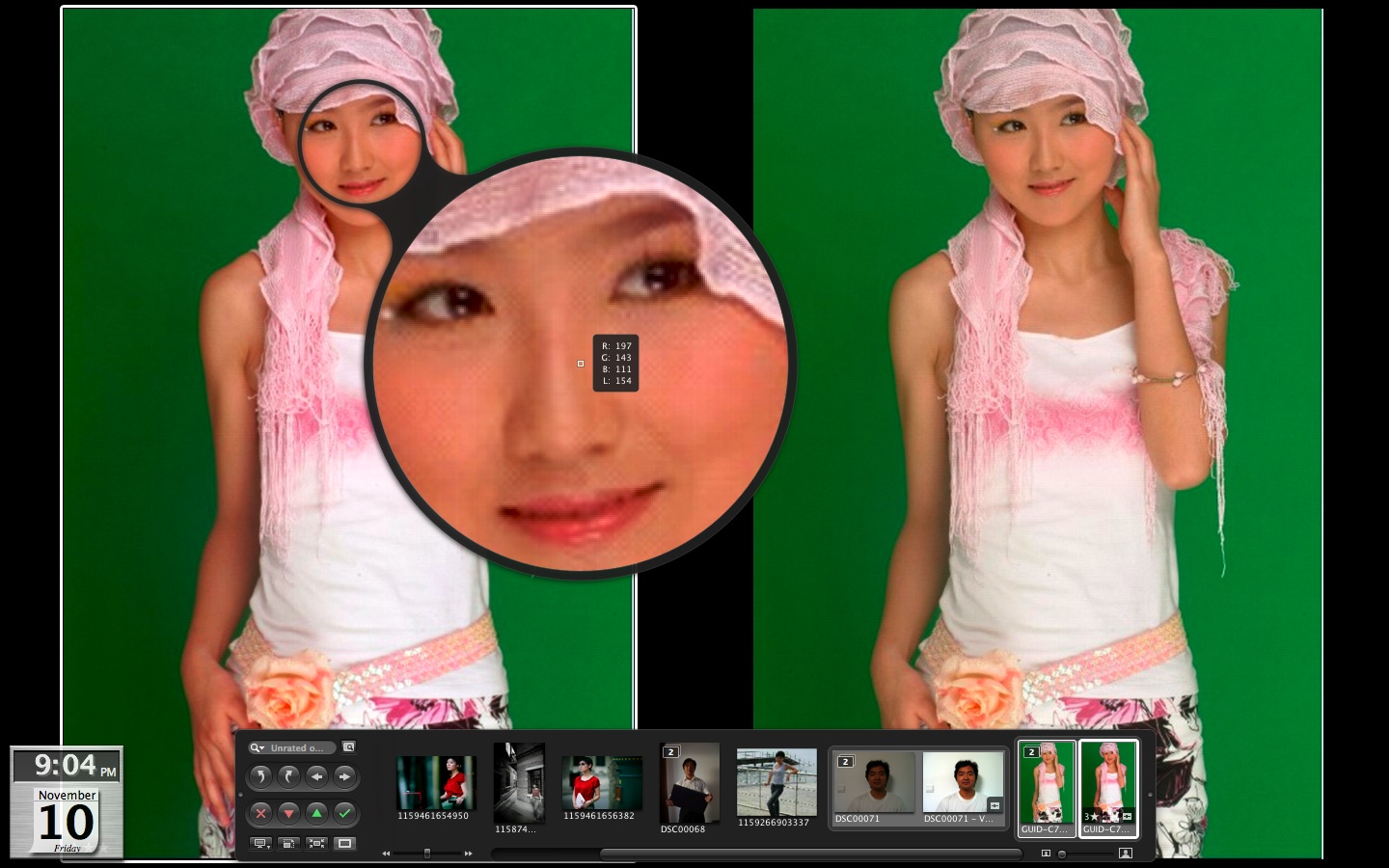
Task: Toggle the zoom-to-fit viewer button
Action: (x=316, y=844)
